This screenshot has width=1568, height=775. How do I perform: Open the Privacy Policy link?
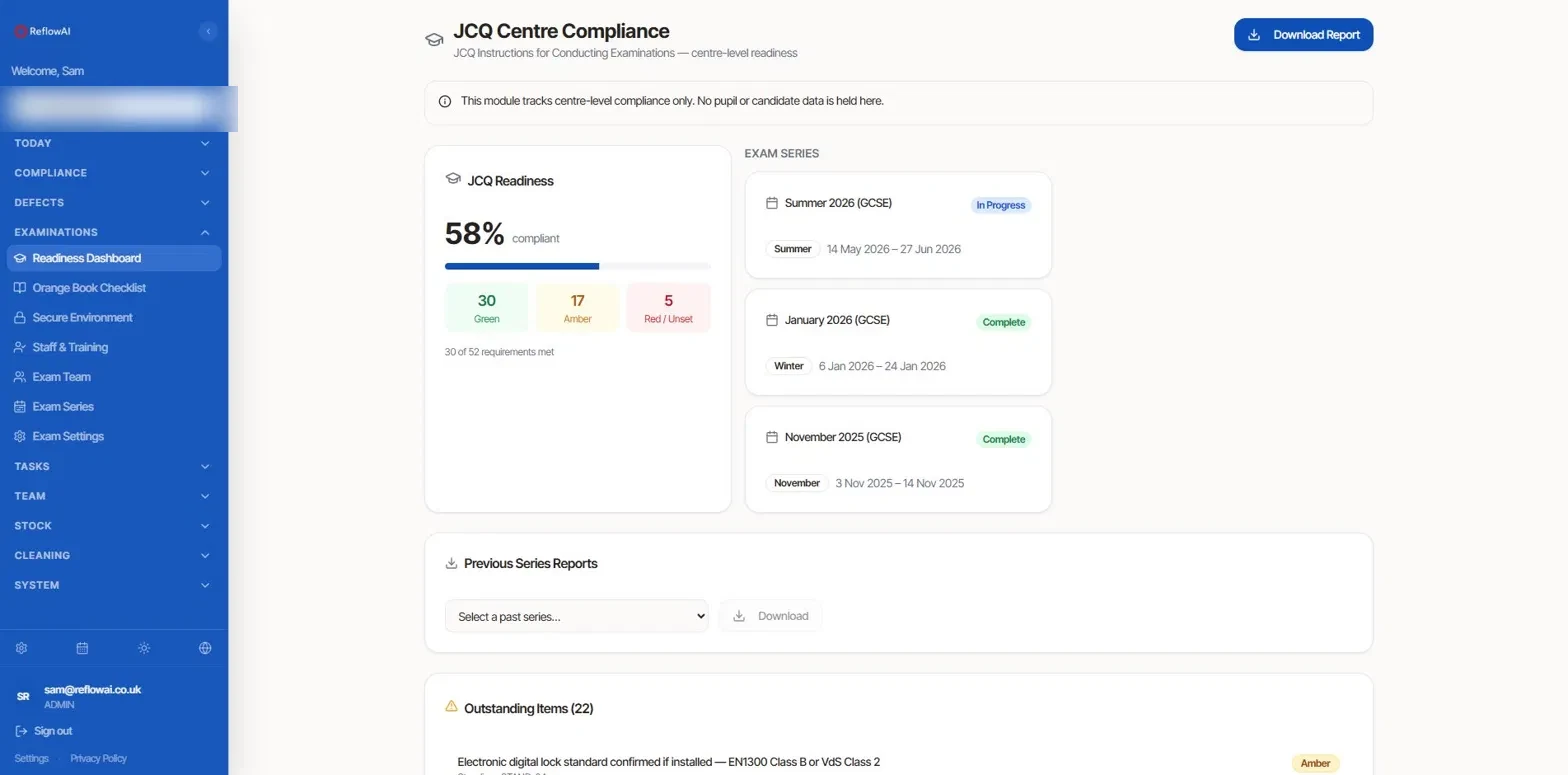(98, 758)
